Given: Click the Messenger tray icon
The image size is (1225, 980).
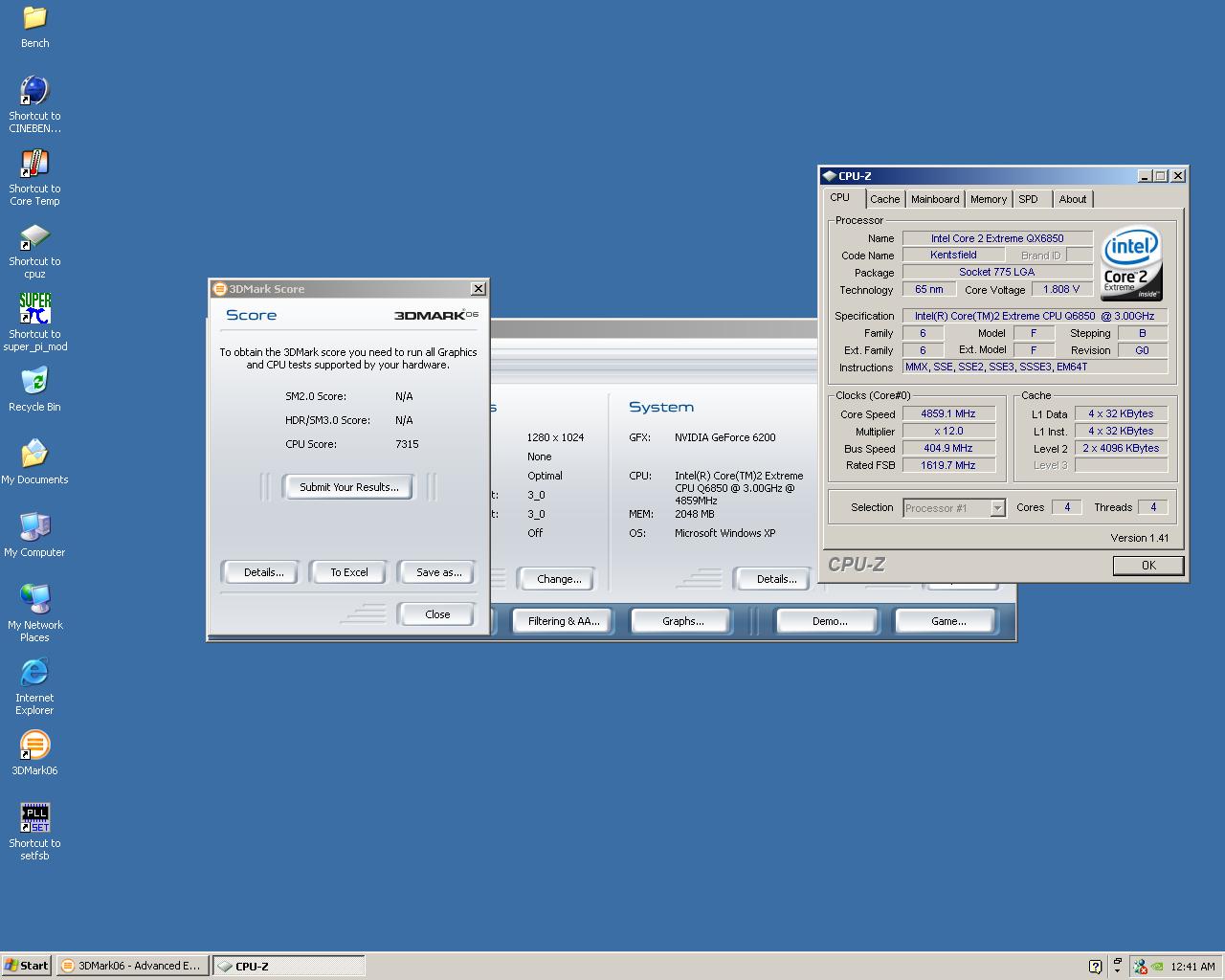Looking at the screenshot, I should pyautogui.click(x=1140, y=967).
